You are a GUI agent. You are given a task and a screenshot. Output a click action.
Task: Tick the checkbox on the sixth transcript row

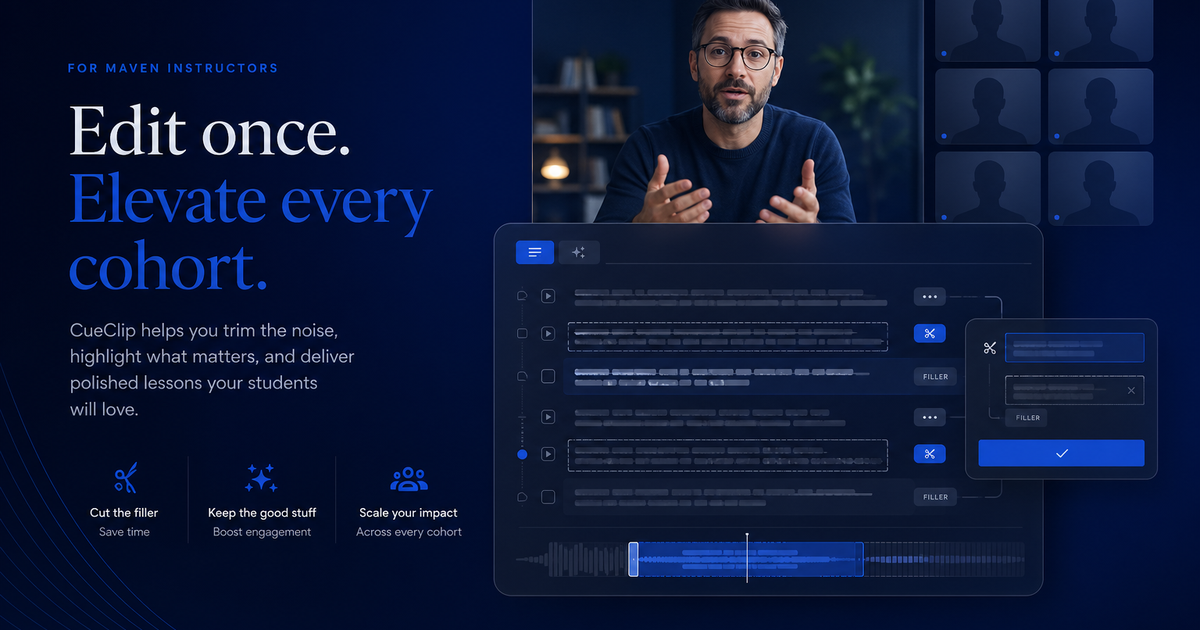point(548,497)
